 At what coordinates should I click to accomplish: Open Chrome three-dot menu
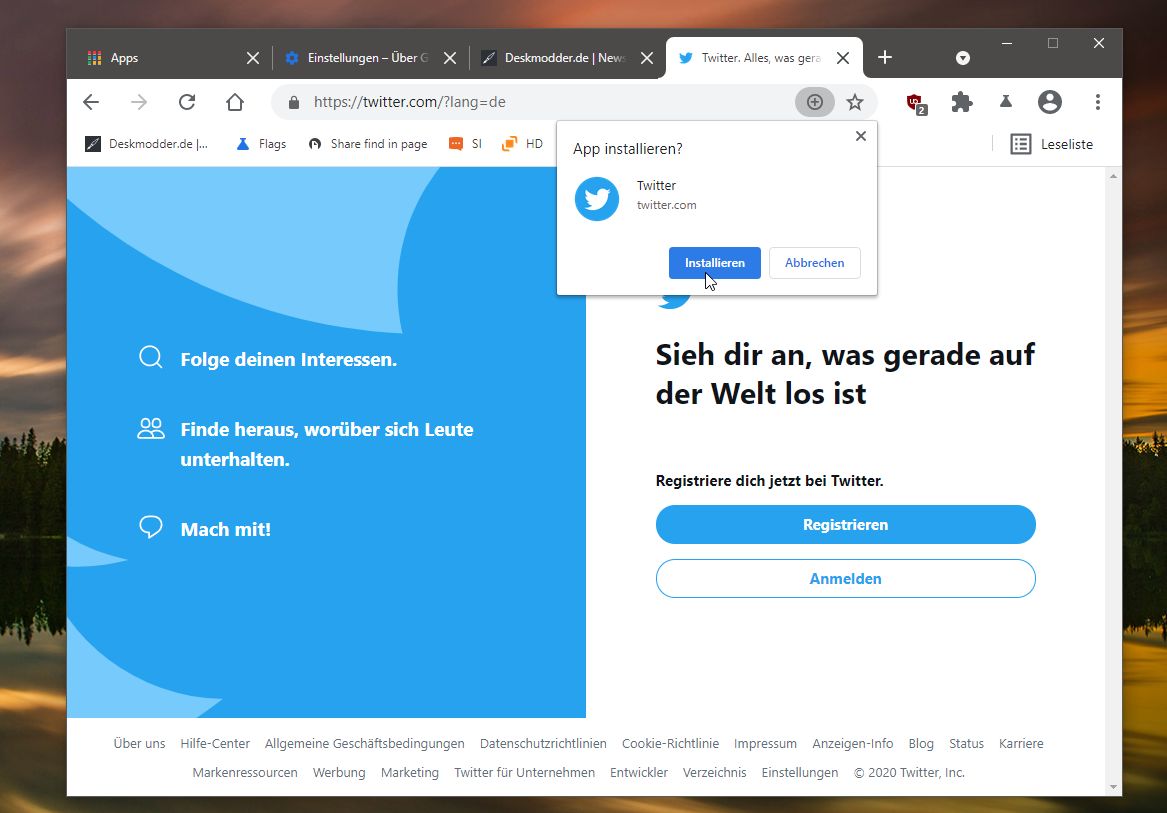[x=1098, y=102]
